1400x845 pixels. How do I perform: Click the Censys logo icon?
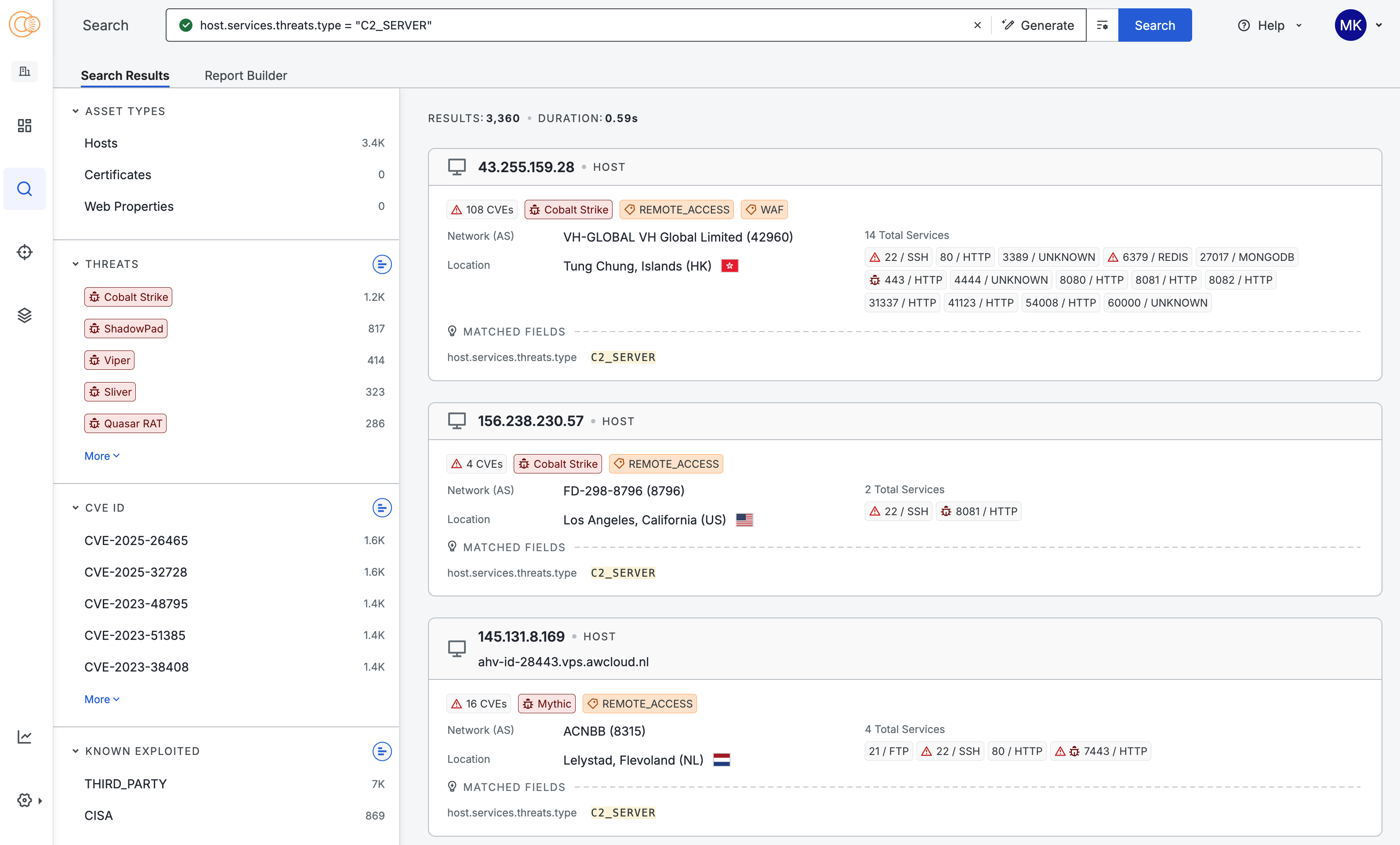[25, 25]
